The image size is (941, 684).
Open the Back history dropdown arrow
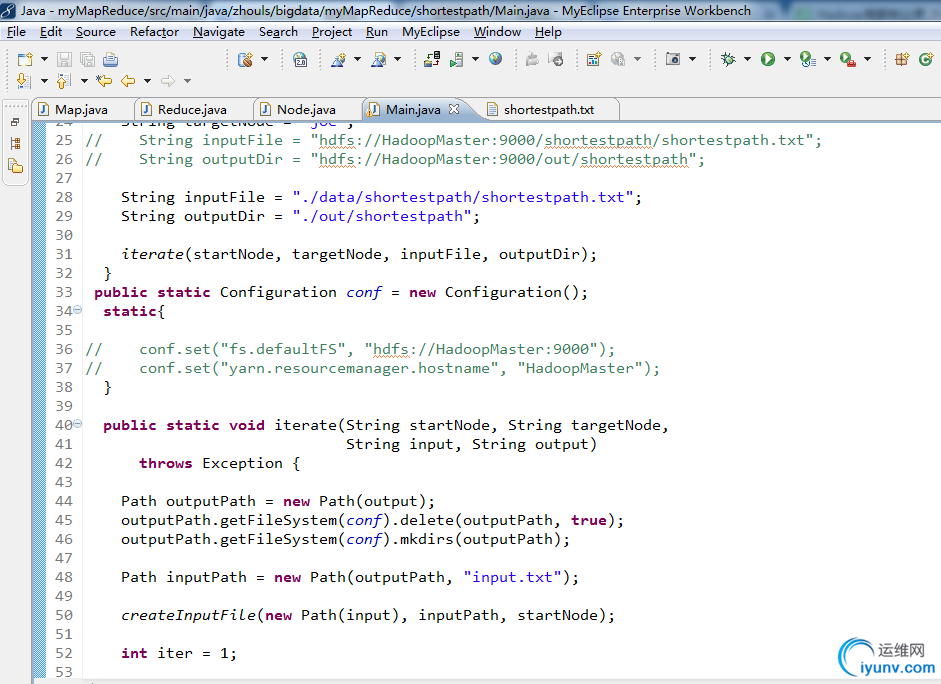[x=147, y=80]
